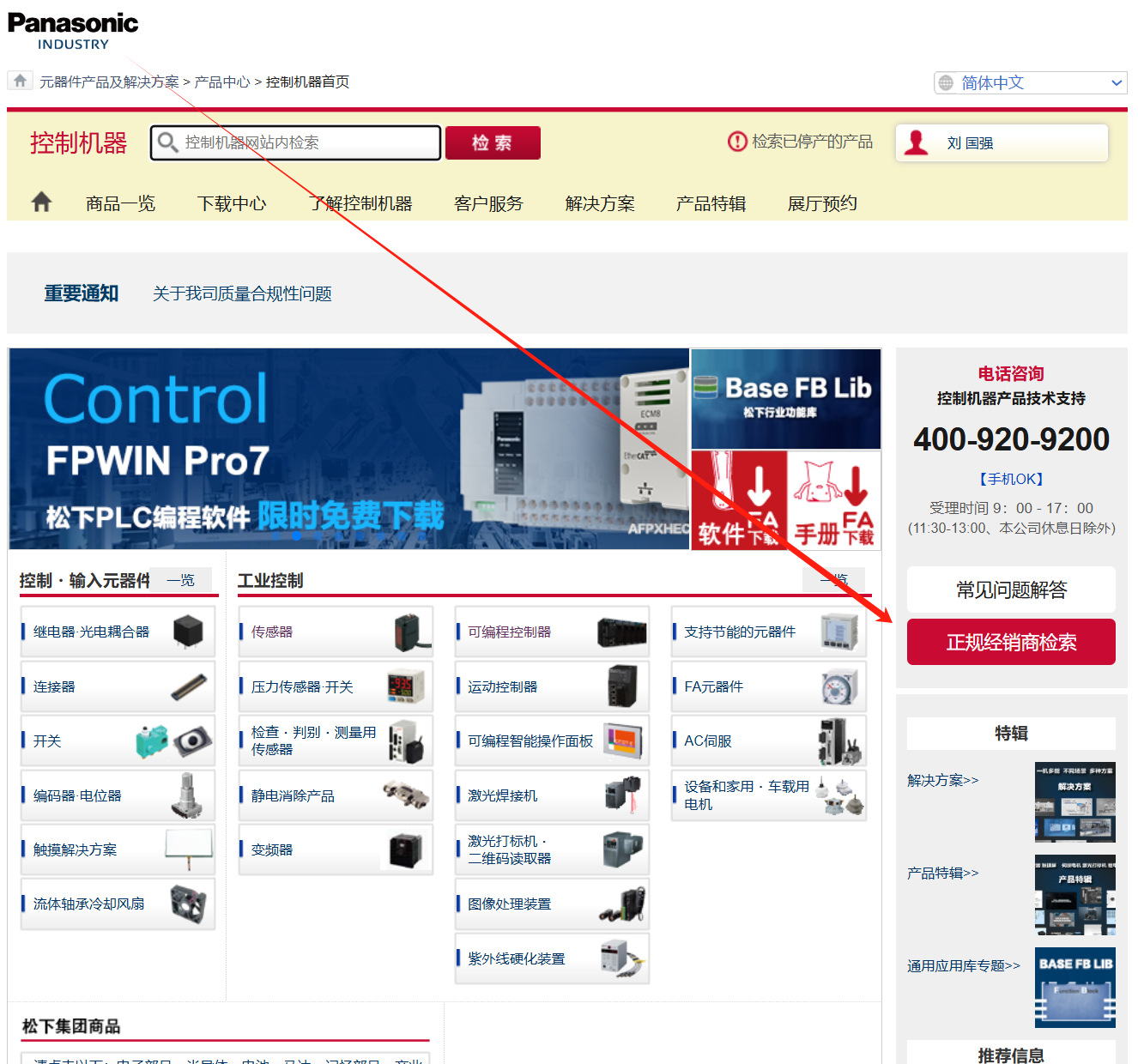The width and height of the screenshot is (1138, 1064).
Task: Click the AC伺服 motor image
Action: [839, 741]
